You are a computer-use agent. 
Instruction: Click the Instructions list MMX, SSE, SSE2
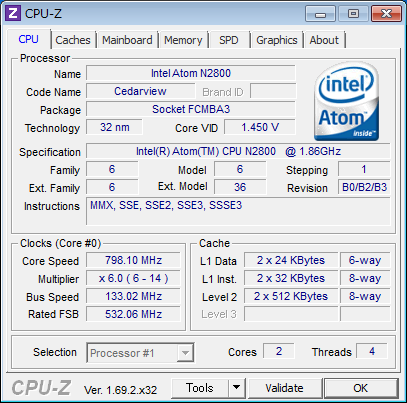click(x=238, y=211)
